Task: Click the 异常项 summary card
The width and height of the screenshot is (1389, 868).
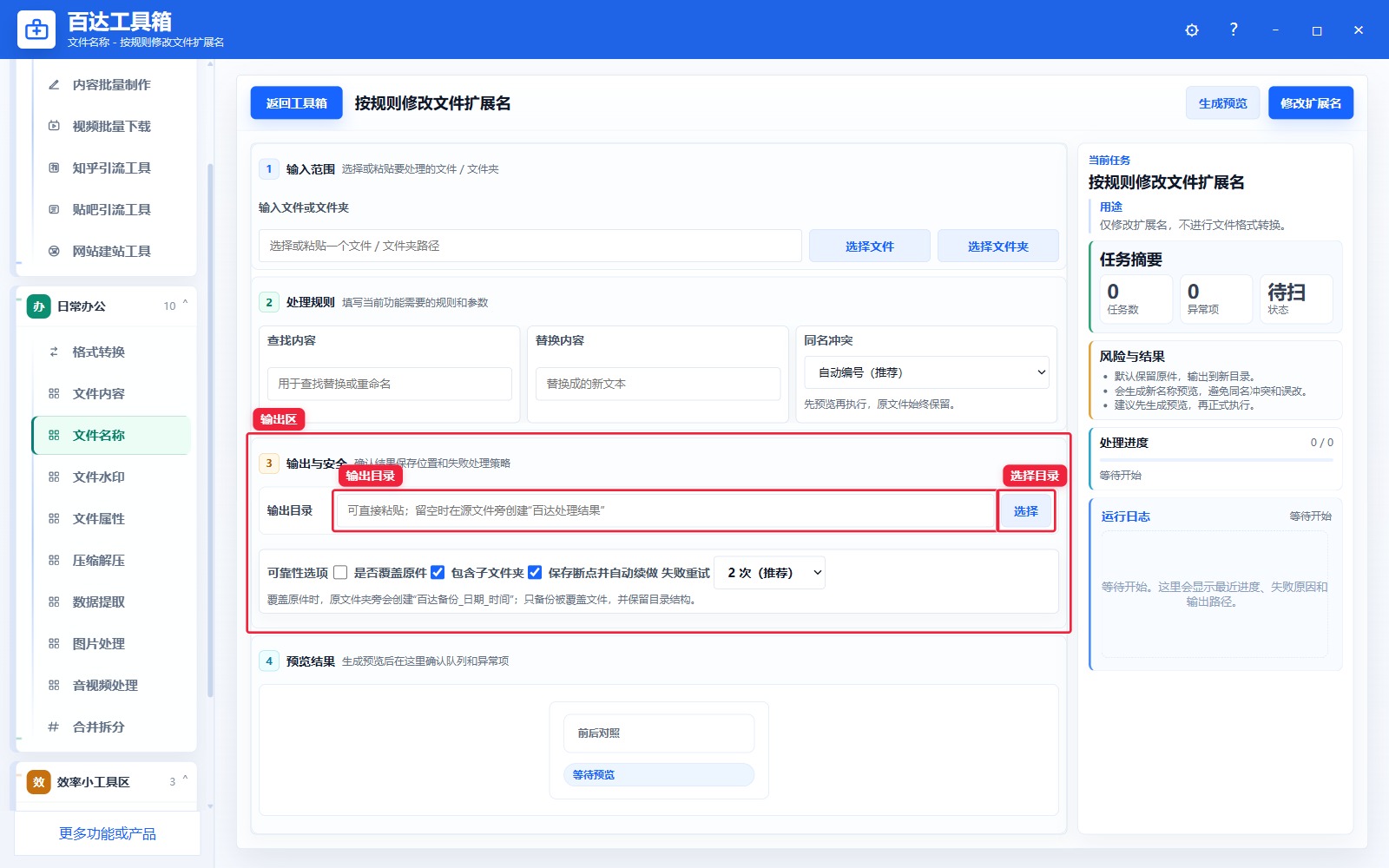Action: pos(1216,299)
